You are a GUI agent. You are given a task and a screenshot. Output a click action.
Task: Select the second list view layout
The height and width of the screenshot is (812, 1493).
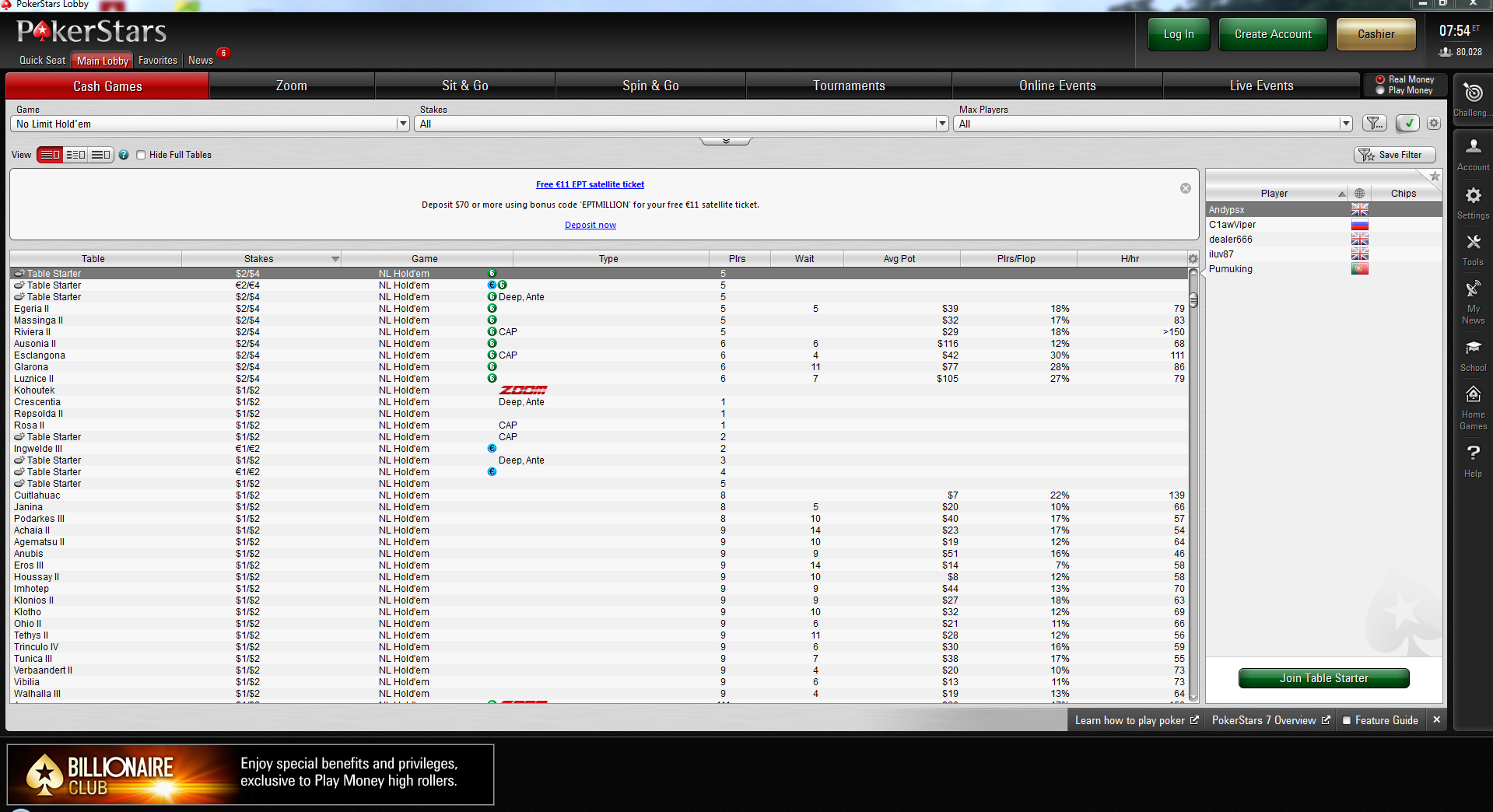(75, 155)
